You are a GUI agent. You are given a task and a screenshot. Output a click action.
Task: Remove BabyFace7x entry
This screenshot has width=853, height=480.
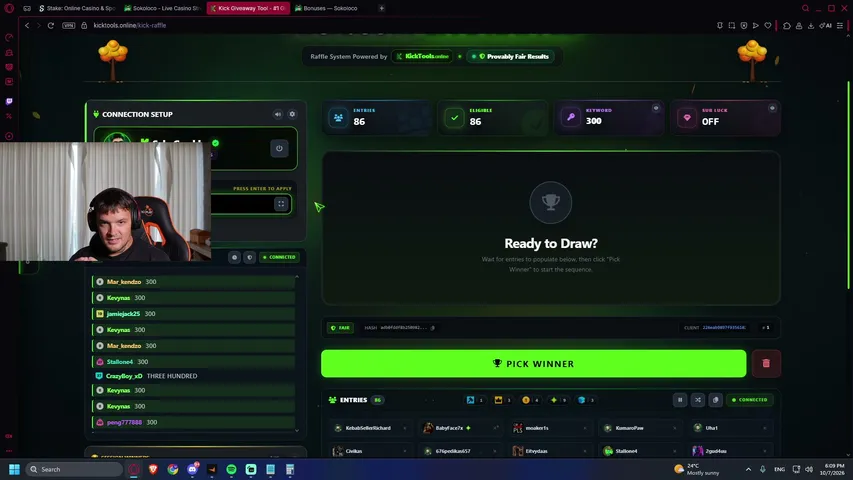(x=495, y=428)
